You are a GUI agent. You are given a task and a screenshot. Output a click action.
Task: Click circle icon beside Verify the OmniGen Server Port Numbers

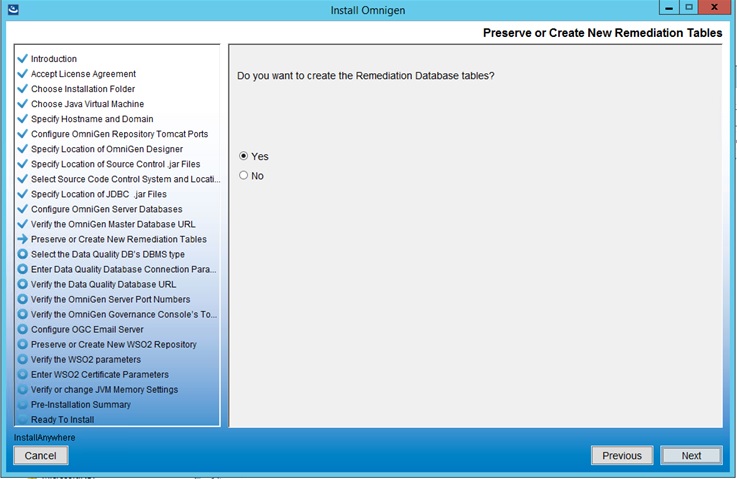23,299
